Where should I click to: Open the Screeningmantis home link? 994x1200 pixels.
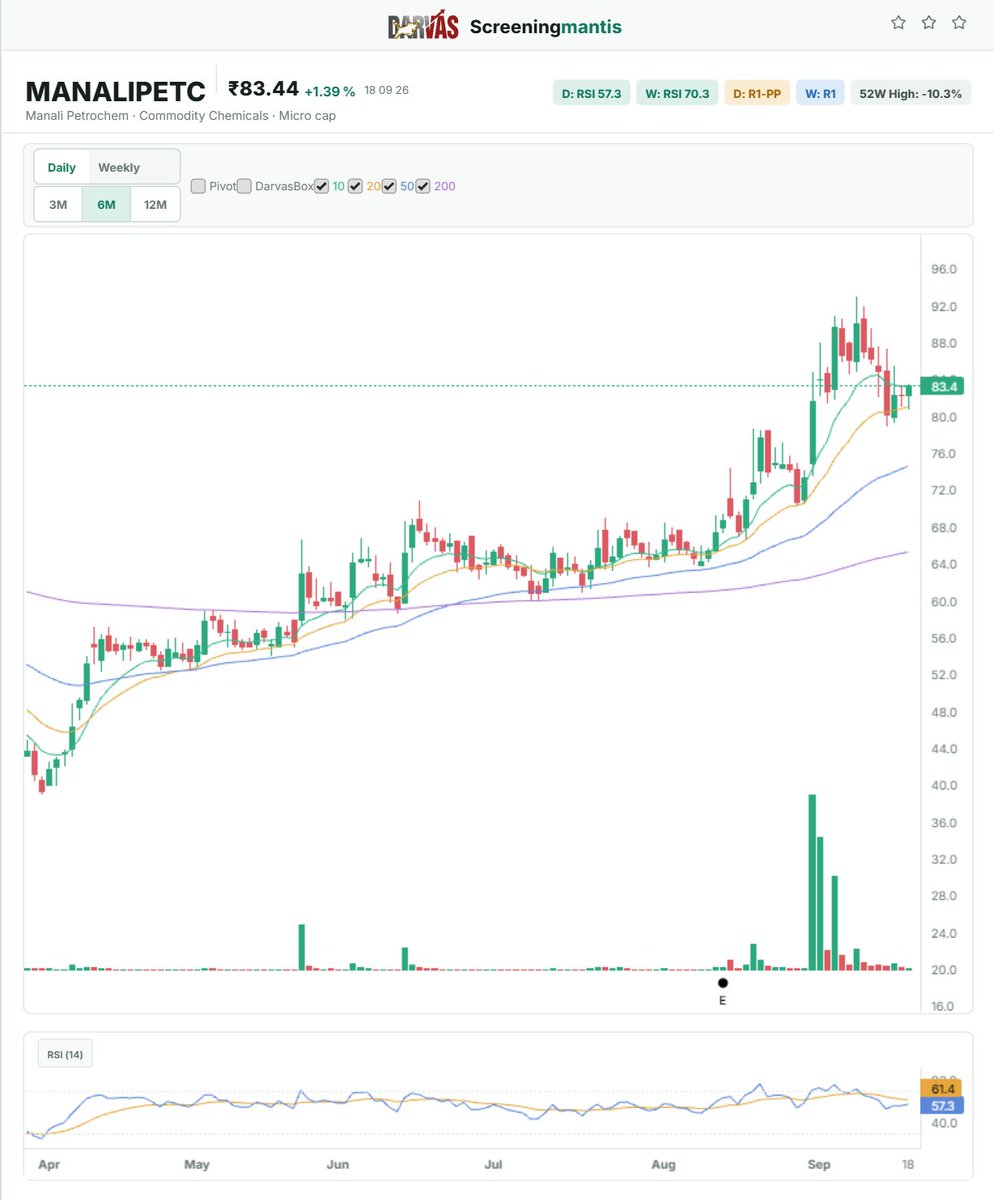546,27
